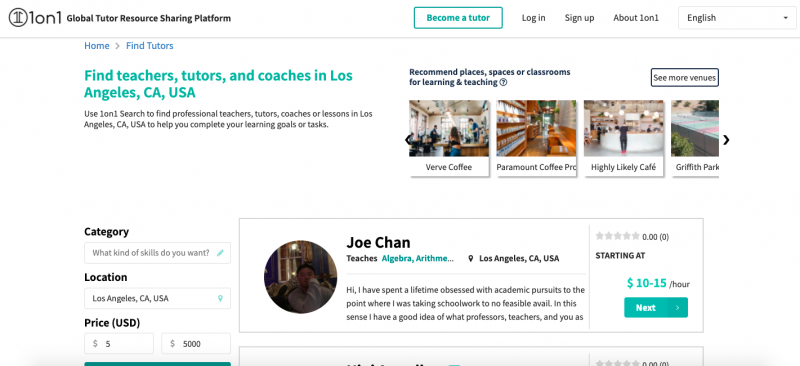This screenshot has width=800, height=366.
Task: Open Griffith Park venue thumbnail
Action: [x=695, y=128]
